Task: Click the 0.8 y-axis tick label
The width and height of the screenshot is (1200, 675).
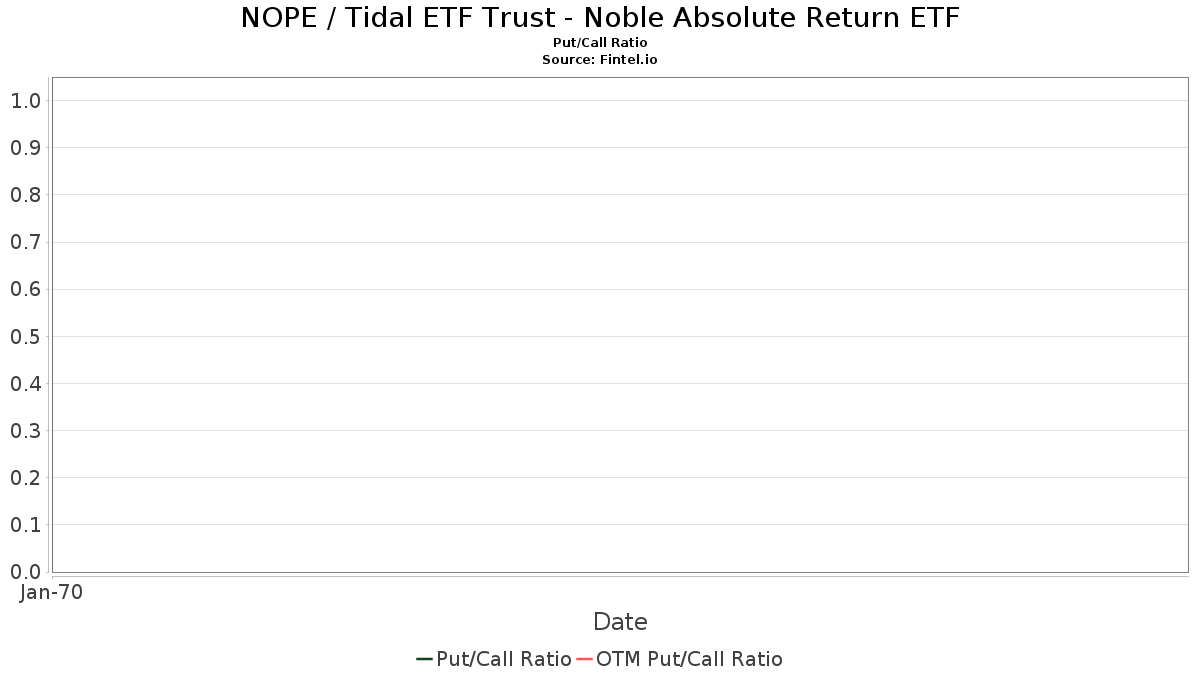Action: tap(25, 195)
